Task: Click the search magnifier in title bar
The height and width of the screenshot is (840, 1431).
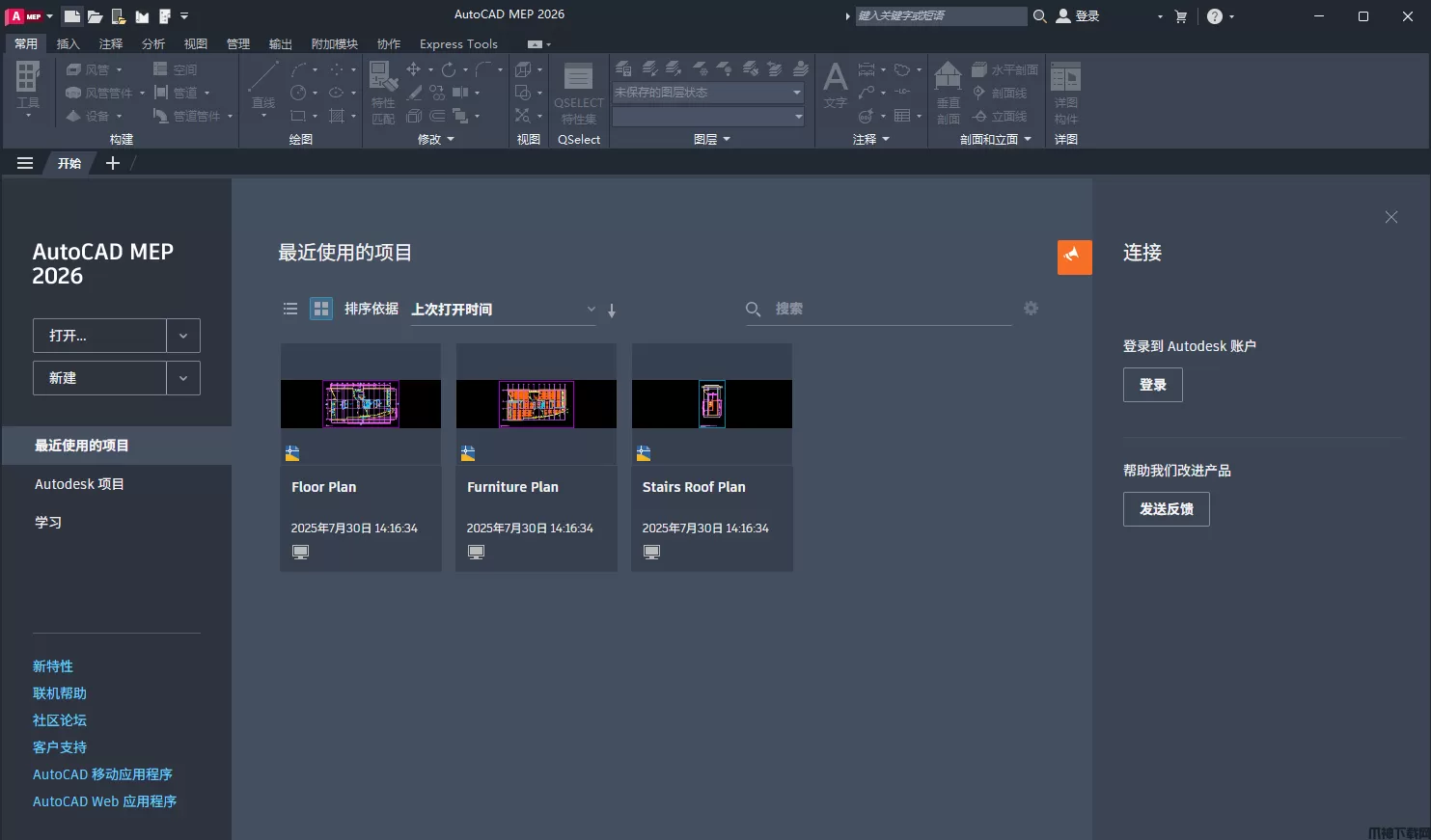Action: pos(1039,16)
